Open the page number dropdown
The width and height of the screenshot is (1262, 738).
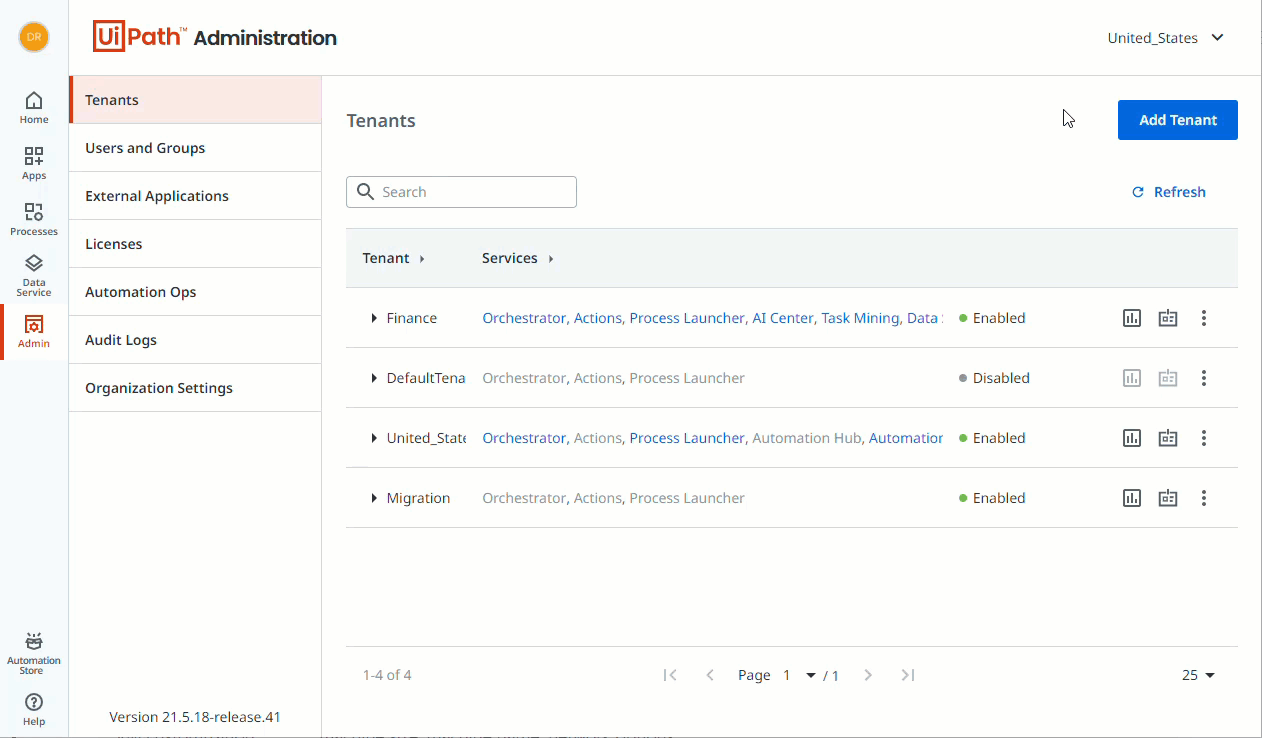coord(799,675)
